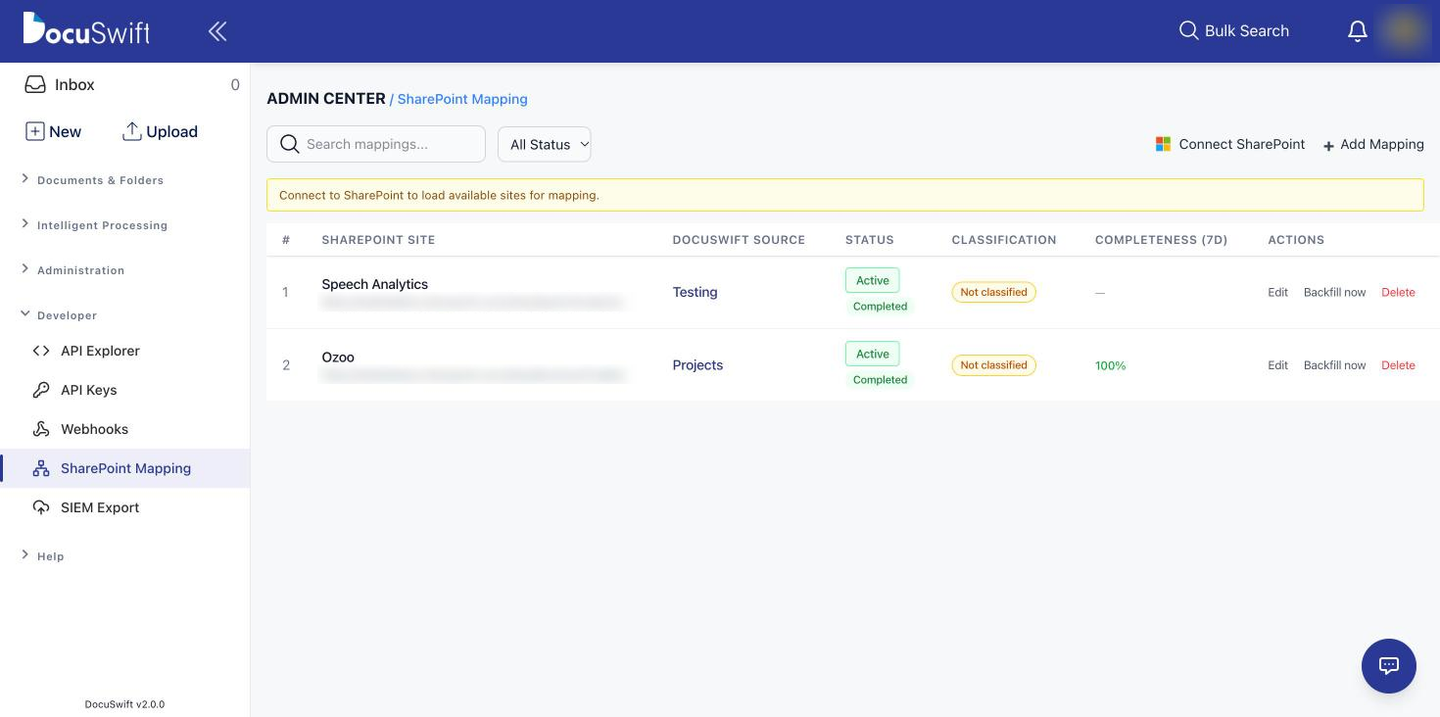Collapse the sidebar with double-chevron icon

[x=217, y=31]
